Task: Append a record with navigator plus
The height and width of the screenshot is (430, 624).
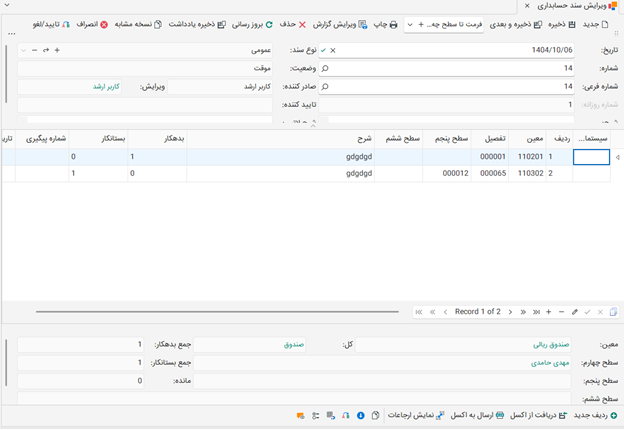Action: pyautogui.click(x=549, y=312)
